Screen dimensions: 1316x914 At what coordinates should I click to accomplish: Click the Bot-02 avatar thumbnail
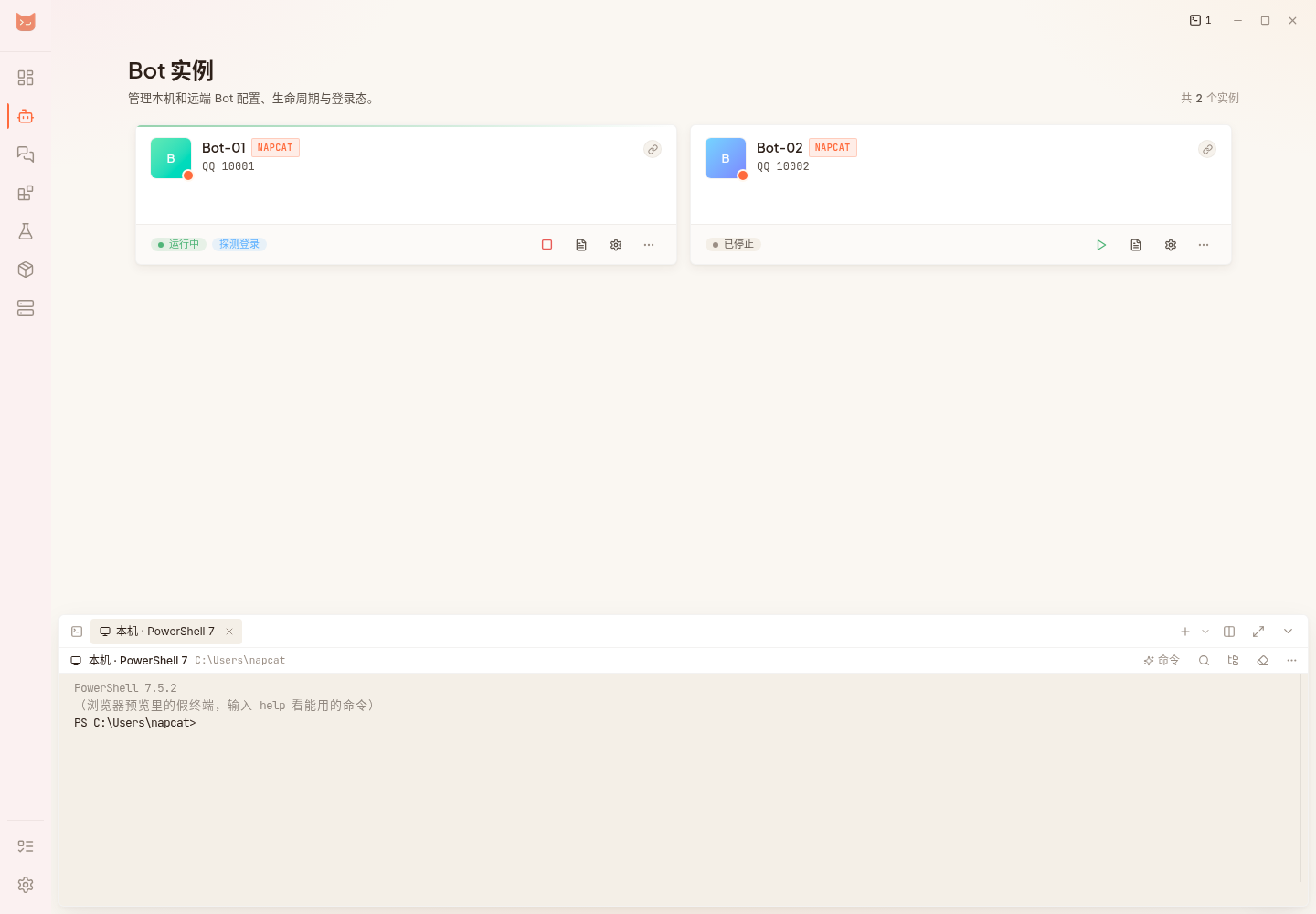(726, 158)
